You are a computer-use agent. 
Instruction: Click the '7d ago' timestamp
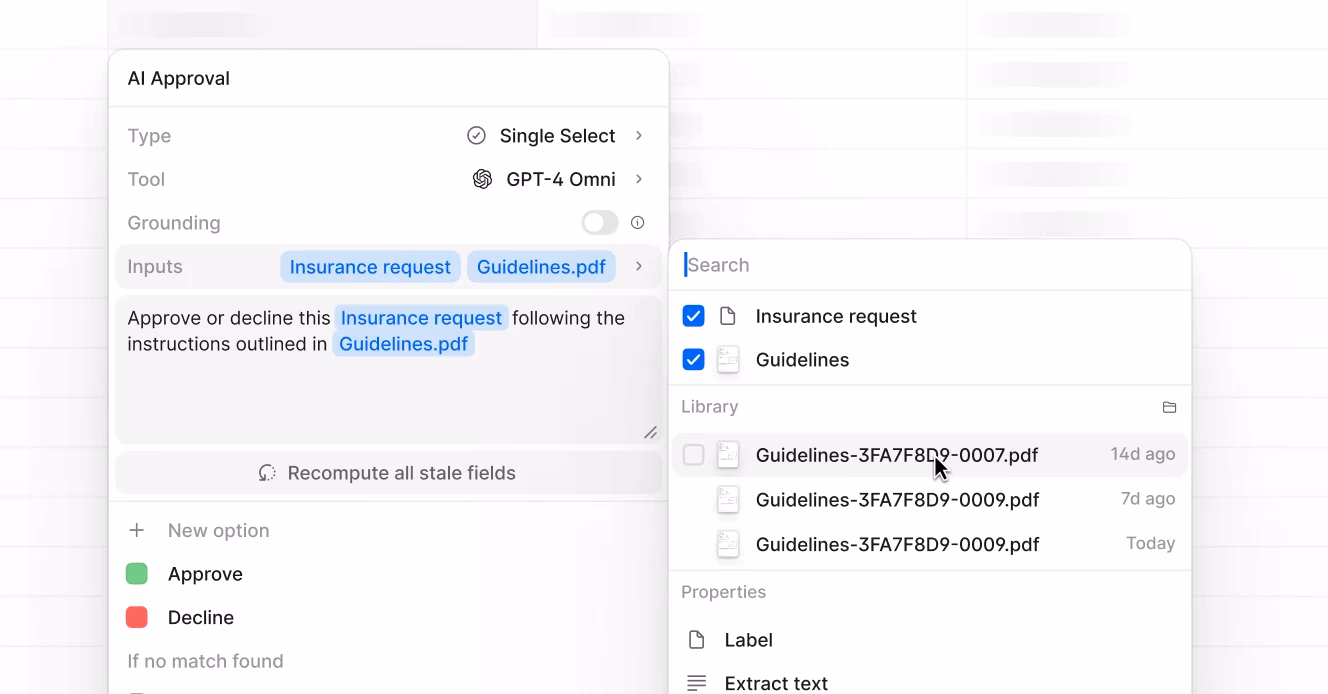point(1148,499)
